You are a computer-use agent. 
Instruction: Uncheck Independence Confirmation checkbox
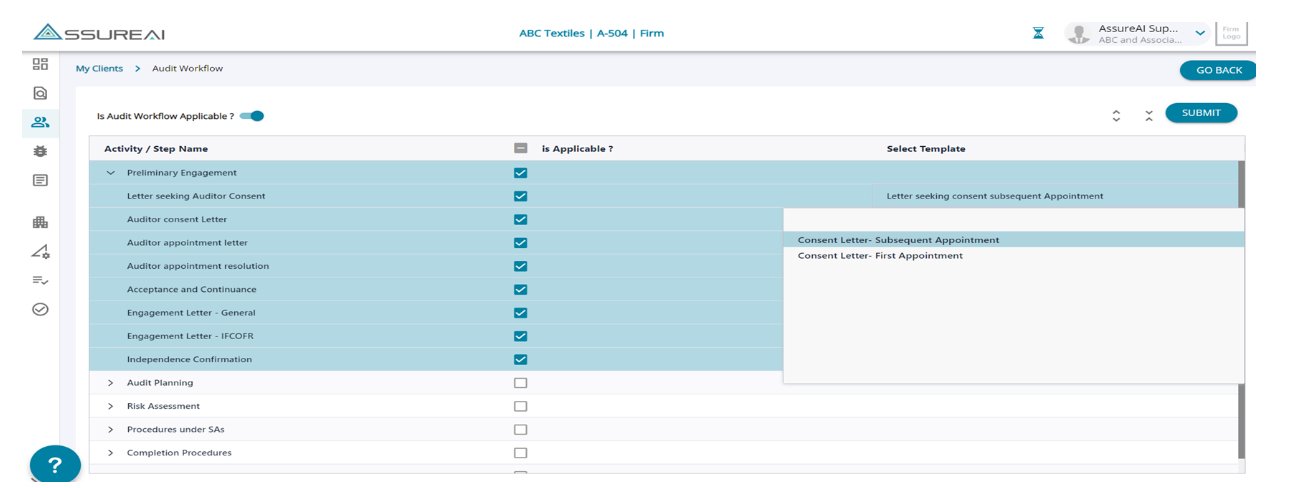[520, 359]
